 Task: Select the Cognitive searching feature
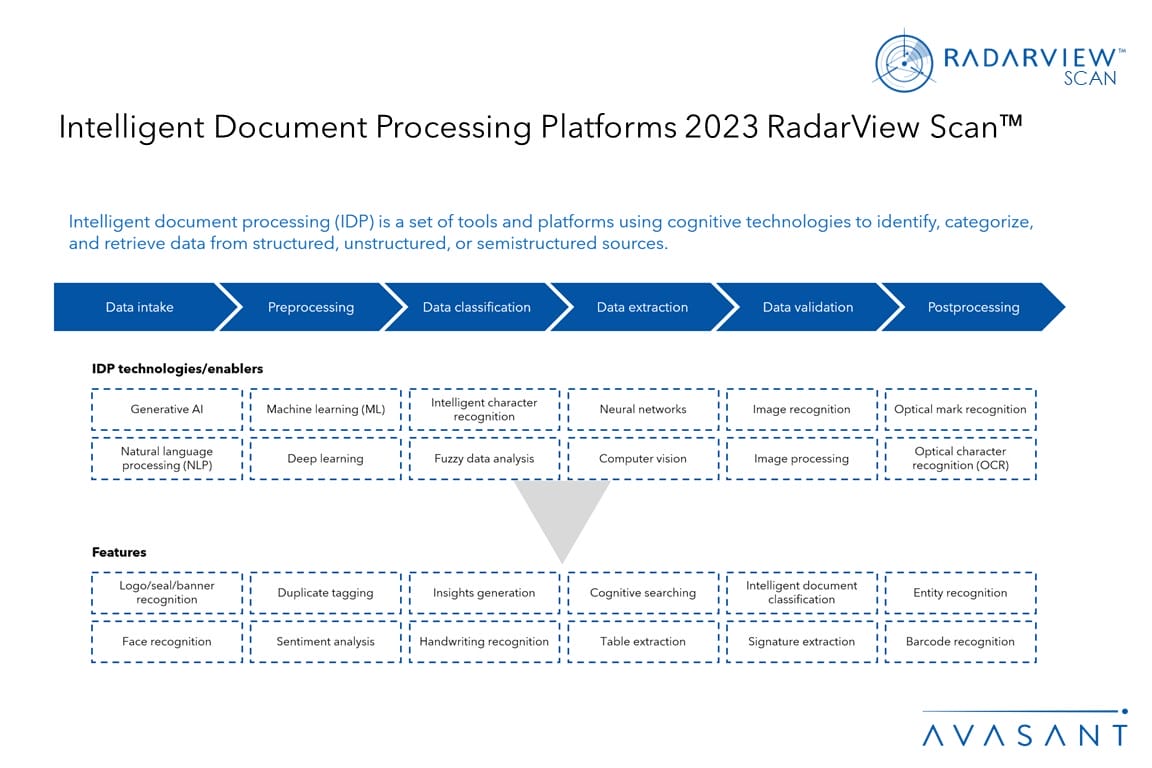643,593
